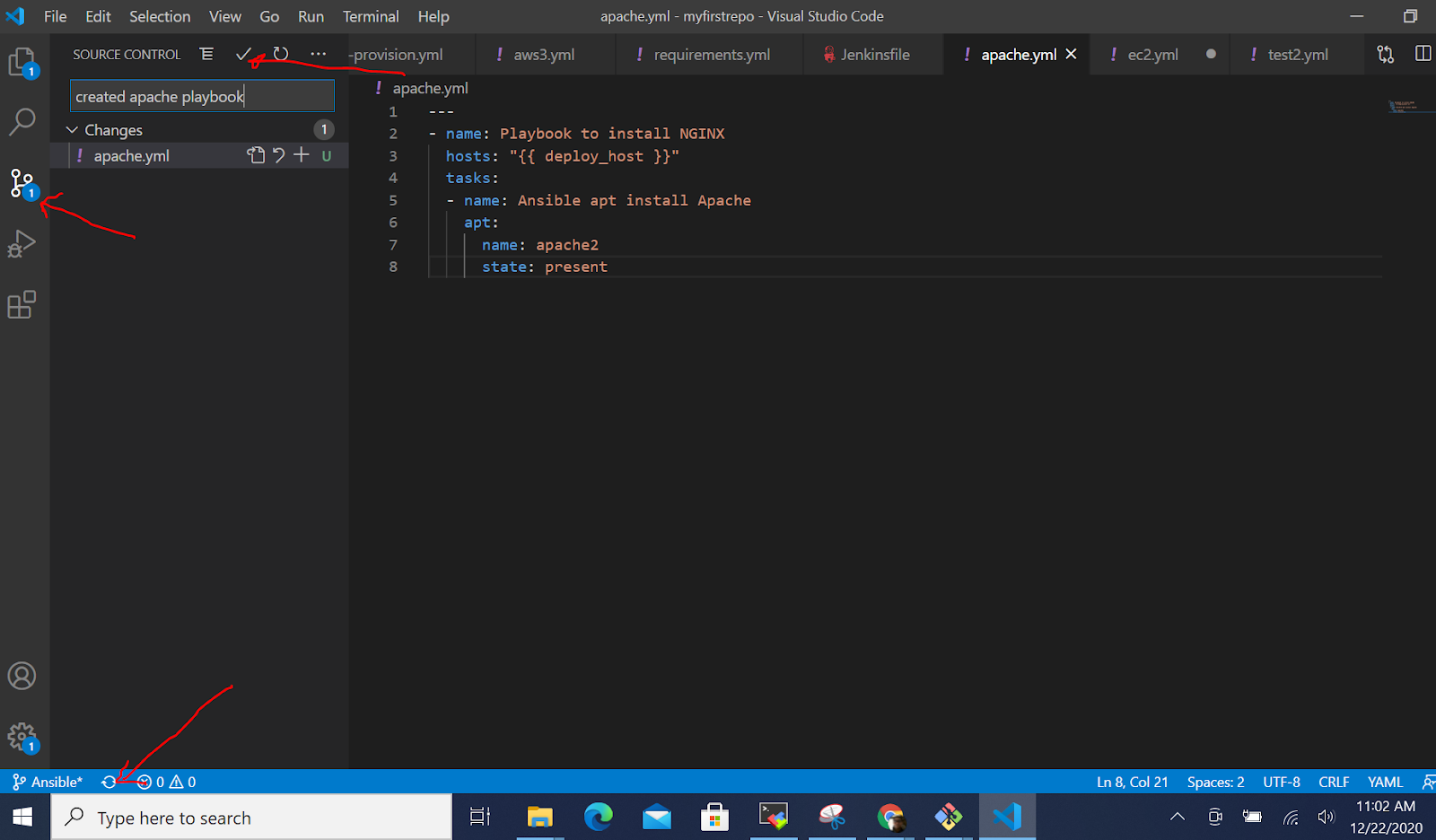Commit changes with the checkmark icon

point(243,54)
